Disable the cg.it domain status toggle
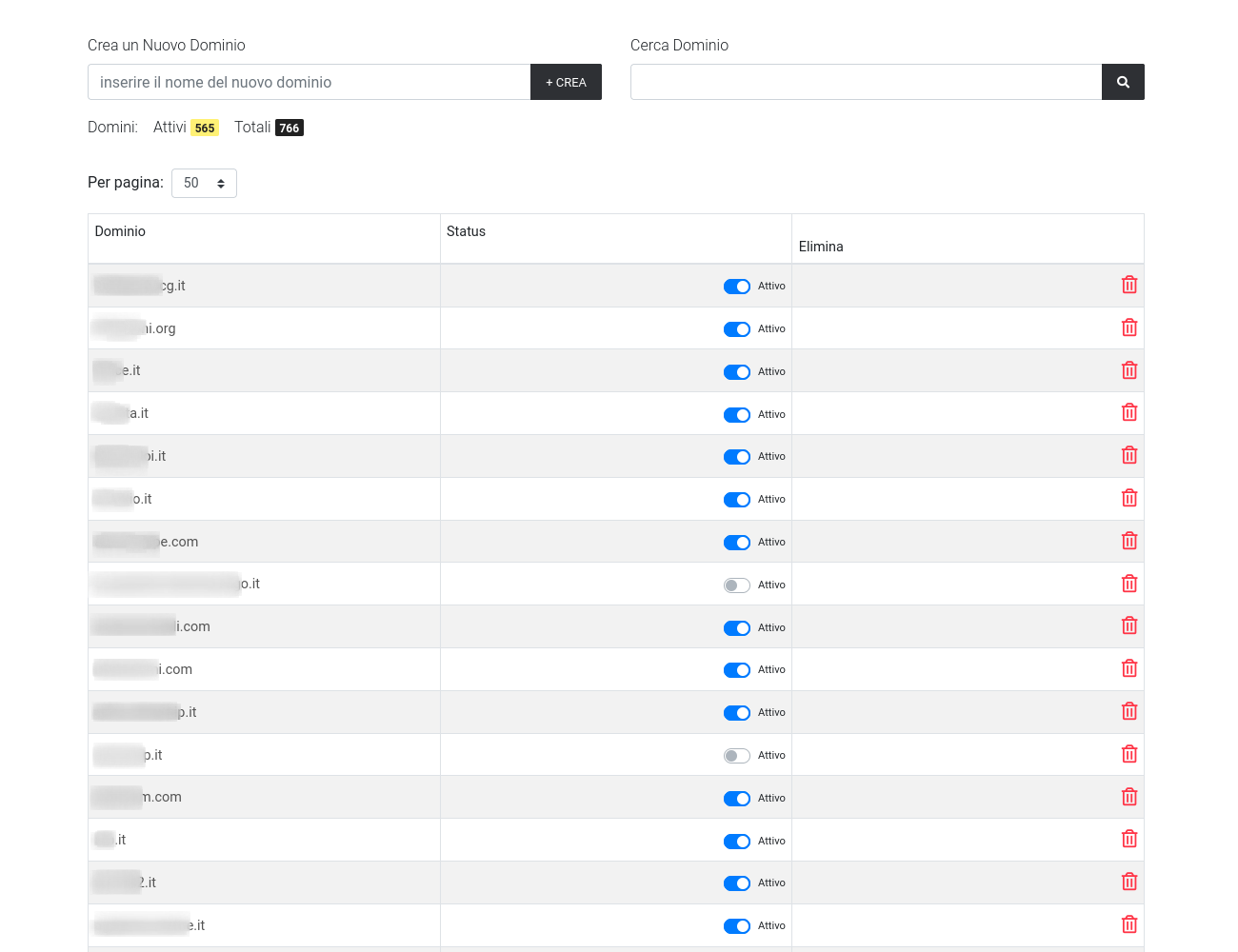 pyautogui.click(x=737, y=287)
